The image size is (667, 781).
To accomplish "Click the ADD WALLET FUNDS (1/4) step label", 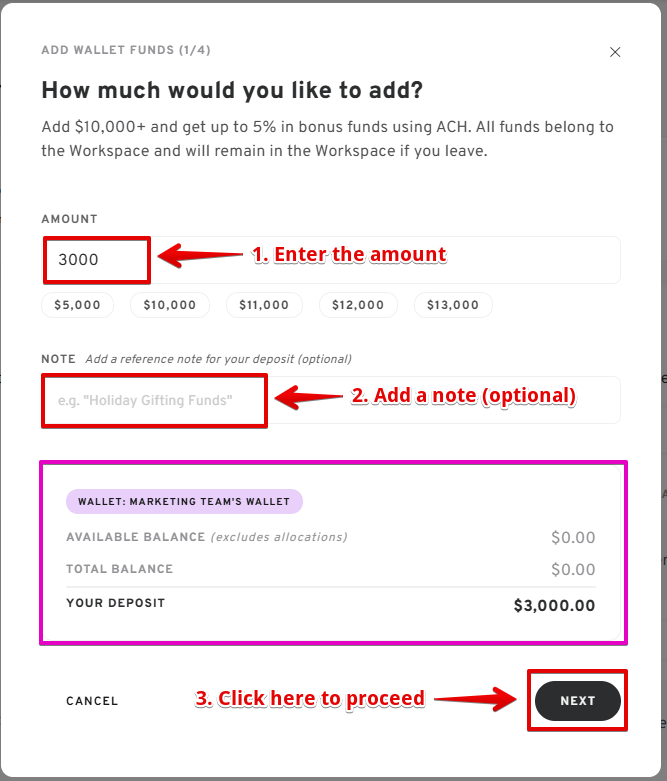I will click(126, 50).
